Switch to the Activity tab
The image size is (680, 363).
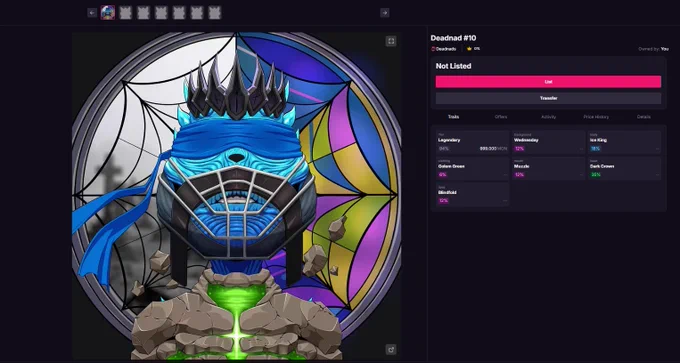coord(549,117)
